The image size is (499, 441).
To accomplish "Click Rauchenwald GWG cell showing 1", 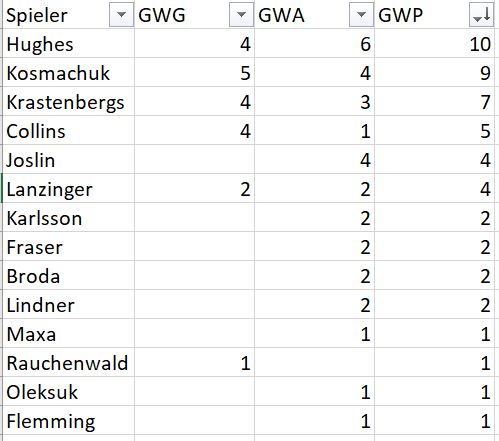I will 194,362.
